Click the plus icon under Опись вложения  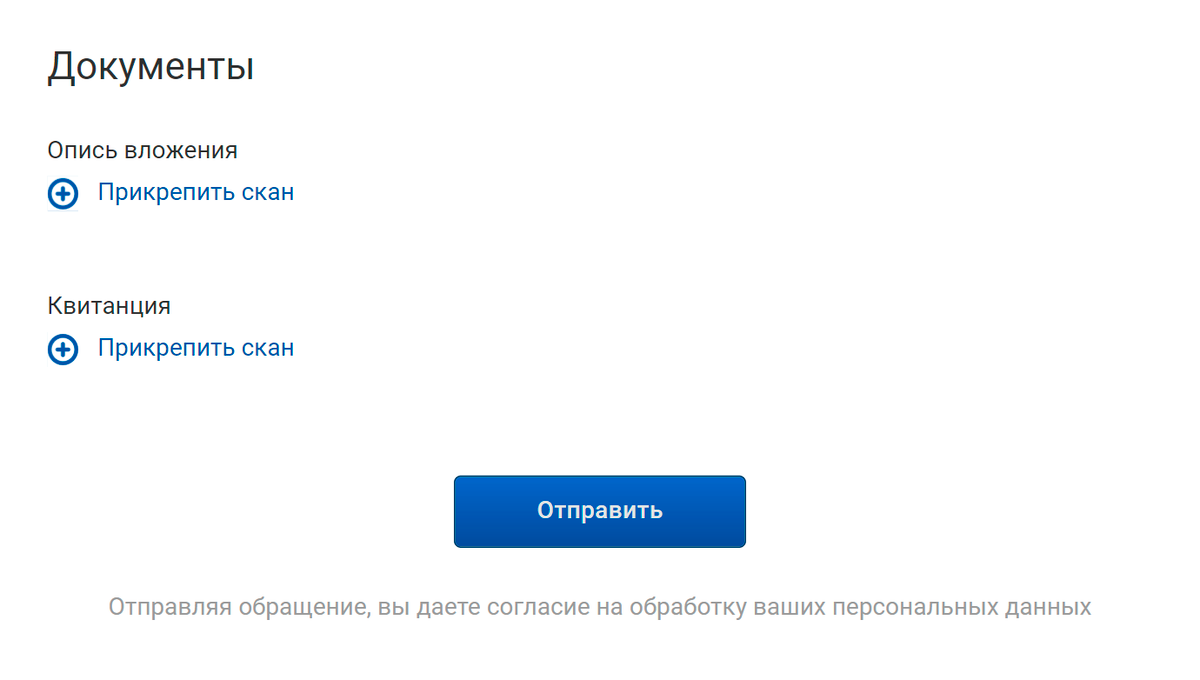(63, 194)
